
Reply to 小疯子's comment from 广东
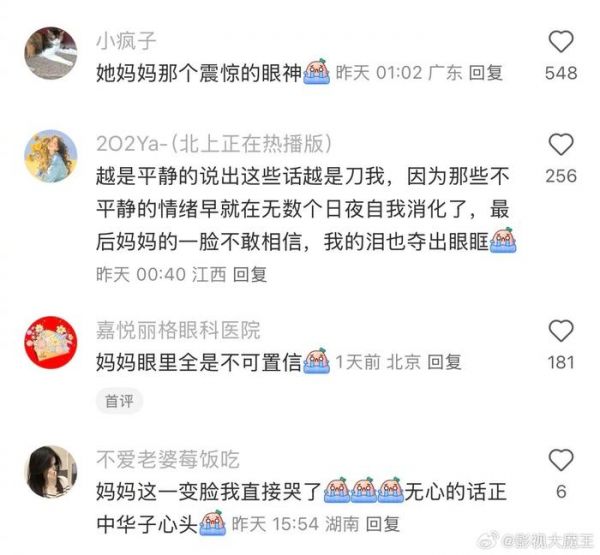pyautogui.click(x=486, y=73)
